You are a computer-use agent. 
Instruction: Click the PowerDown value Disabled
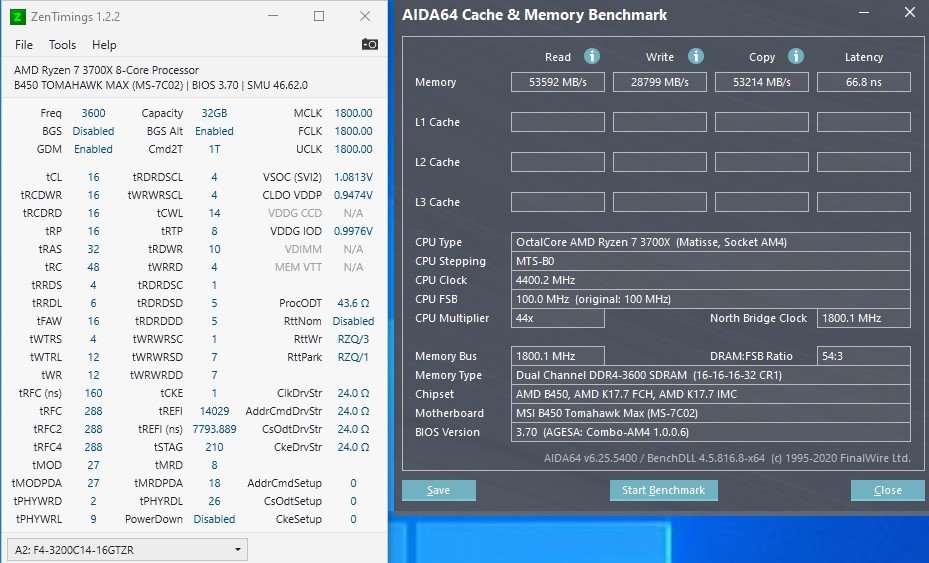[x=214, y=519]
